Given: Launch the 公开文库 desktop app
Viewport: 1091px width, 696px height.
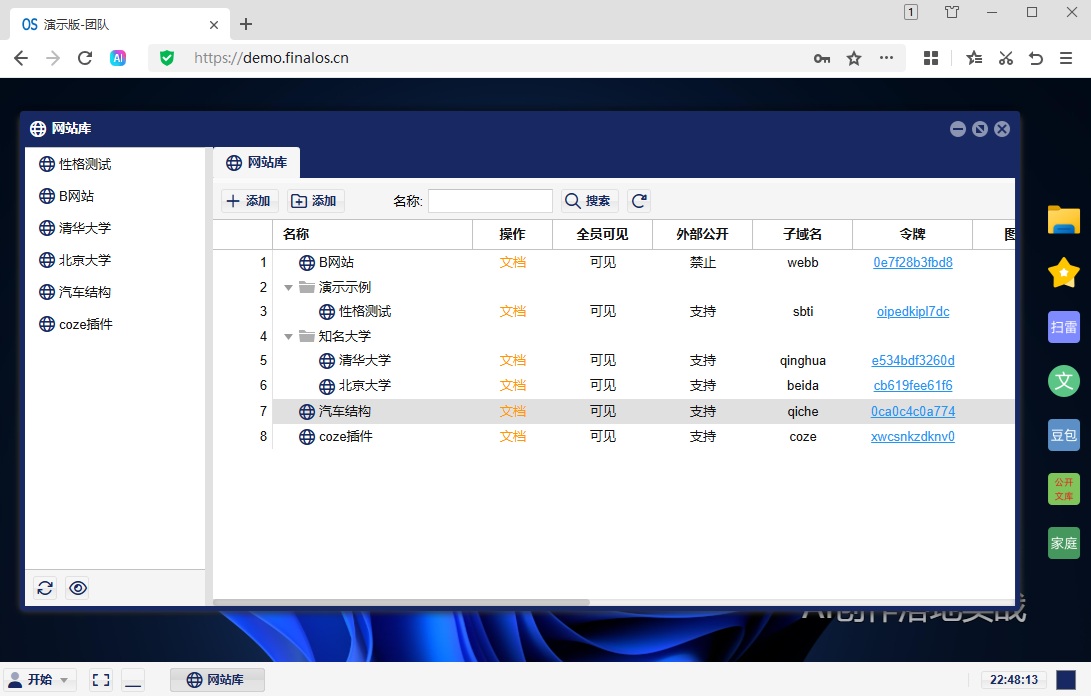Looking at the screenshot, I should tap(1064, 489).
